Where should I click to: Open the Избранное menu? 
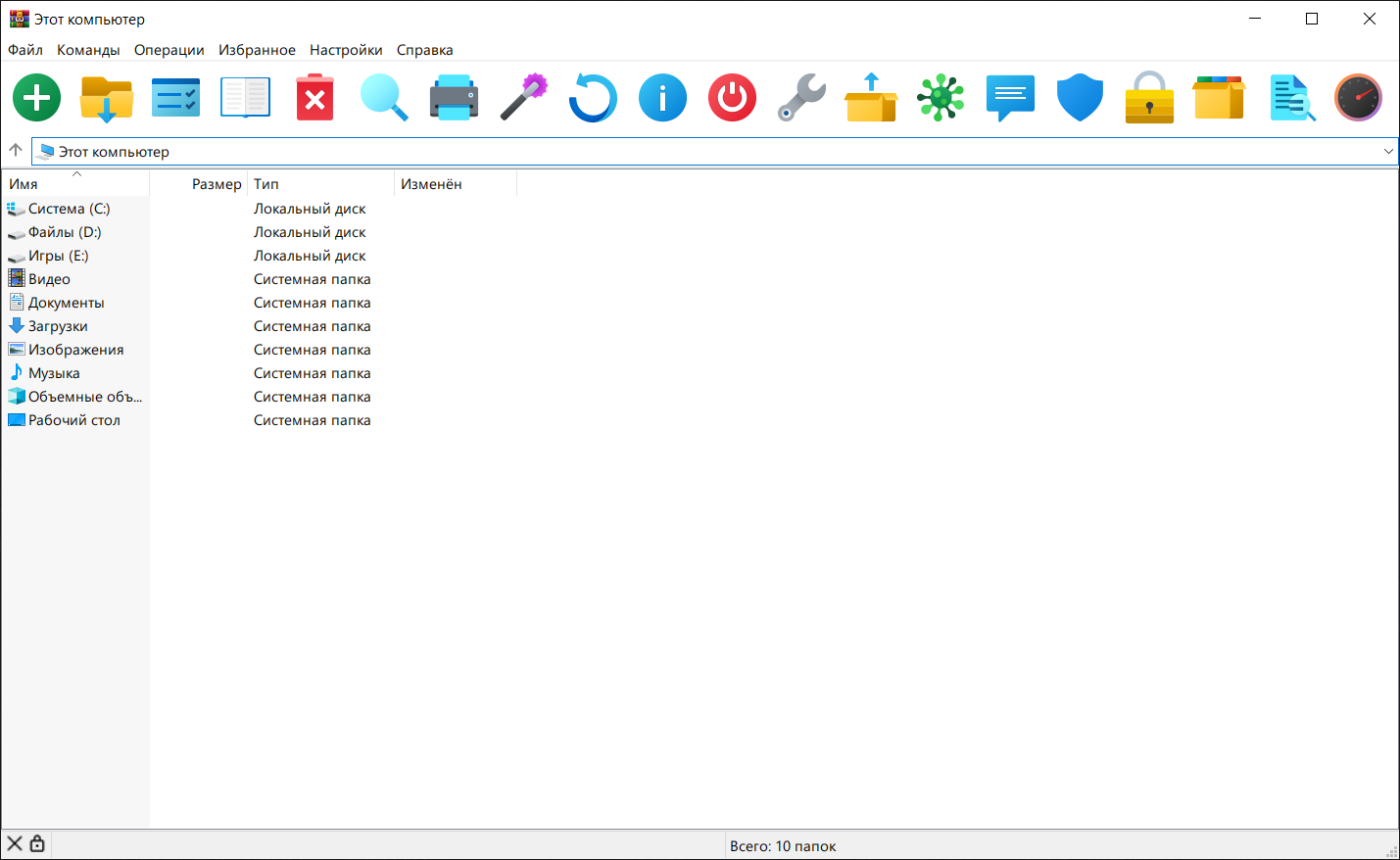click(x=257, y=49)
